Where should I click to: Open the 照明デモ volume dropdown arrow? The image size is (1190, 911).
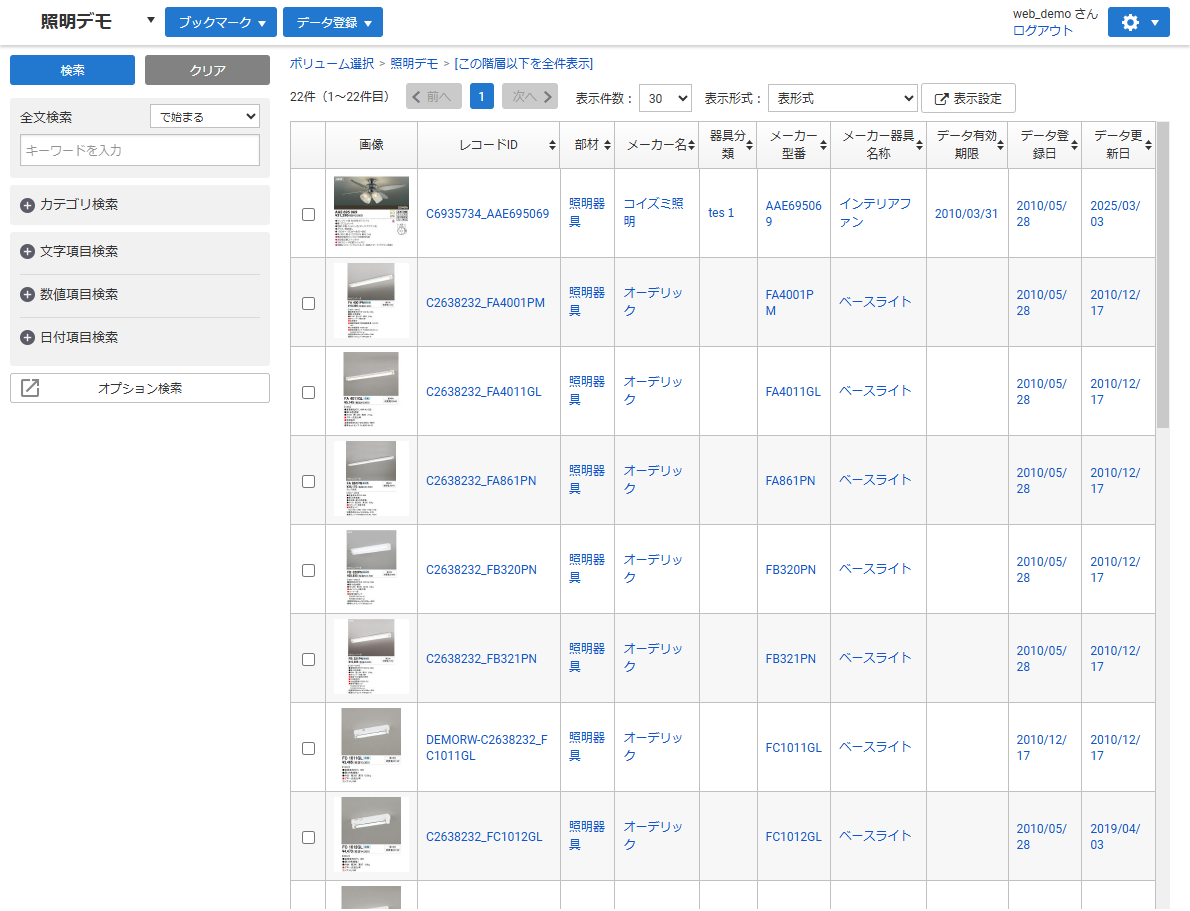click(x=150, y=20)
